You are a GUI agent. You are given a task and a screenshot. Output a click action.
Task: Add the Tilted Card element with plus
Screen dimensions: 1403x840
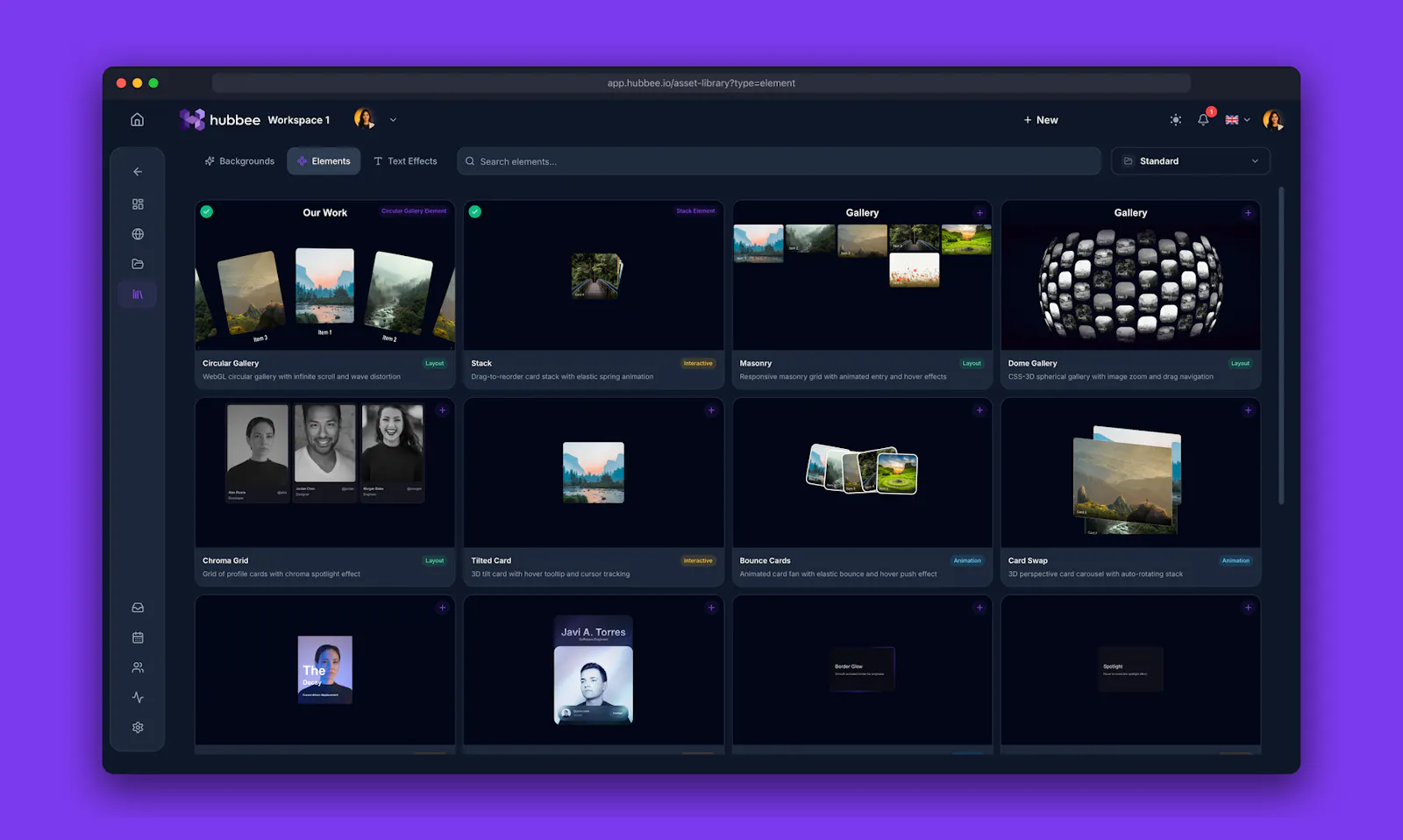click(711, 410)
